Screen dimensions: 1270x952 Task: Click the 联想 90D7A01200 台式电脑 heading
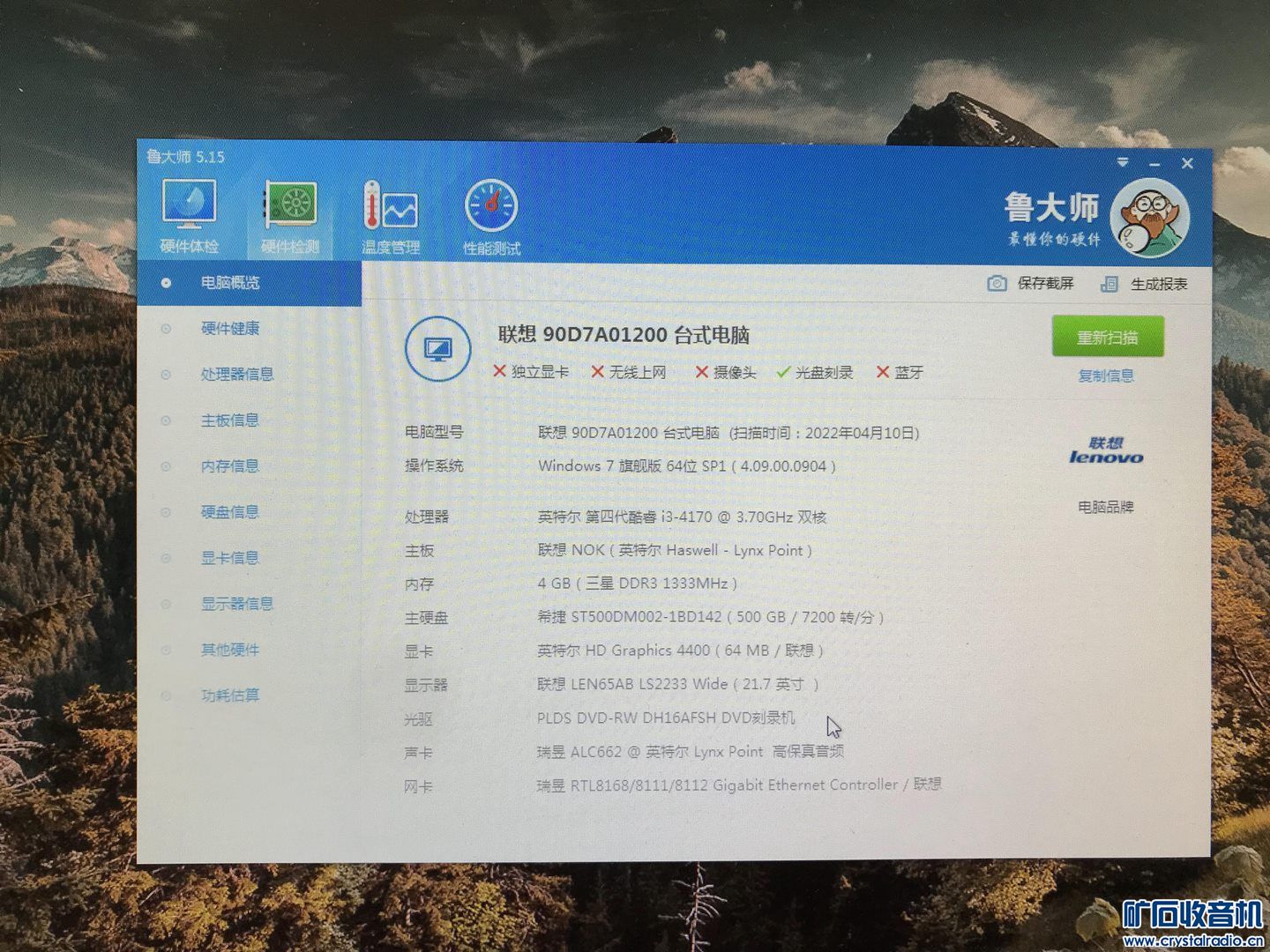pyautogui.click(x=624, y=335)
